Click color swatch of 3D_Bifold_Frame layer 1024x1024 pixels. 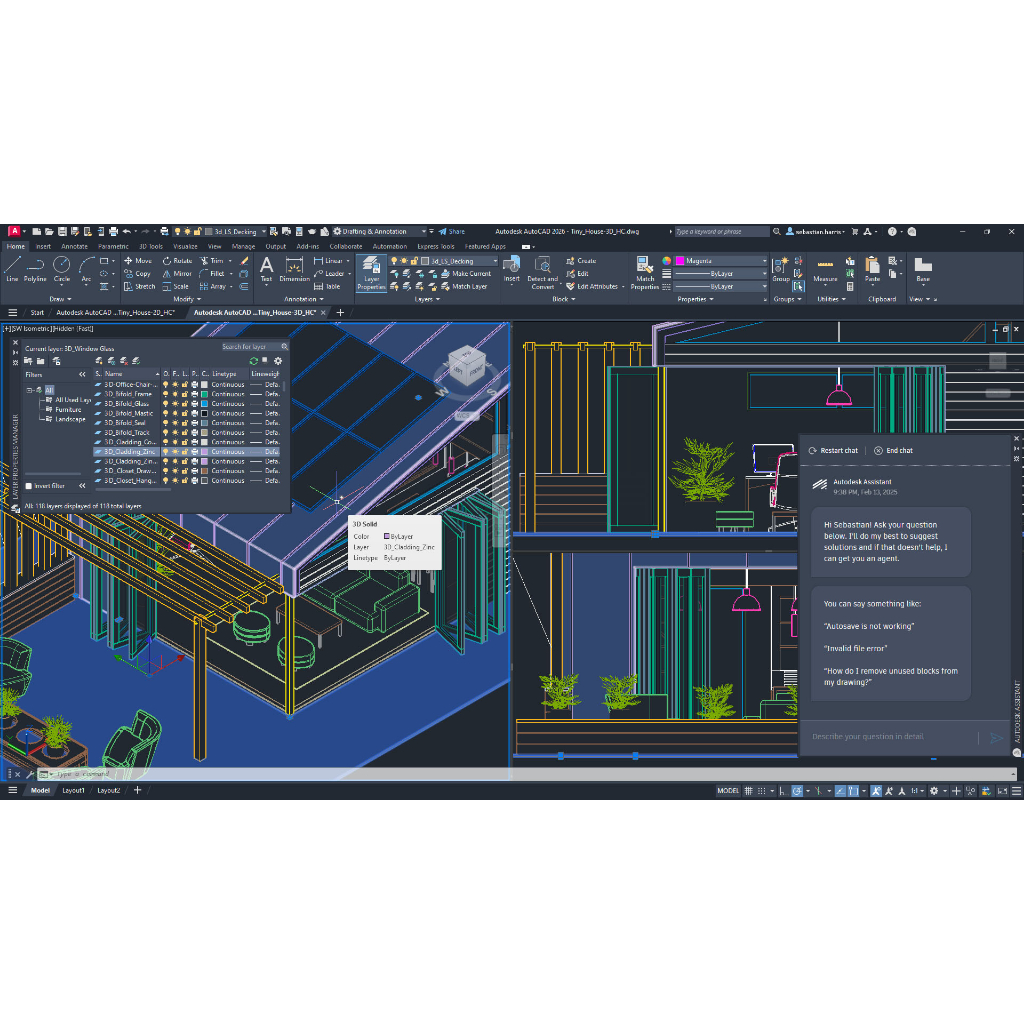point(204,394)
